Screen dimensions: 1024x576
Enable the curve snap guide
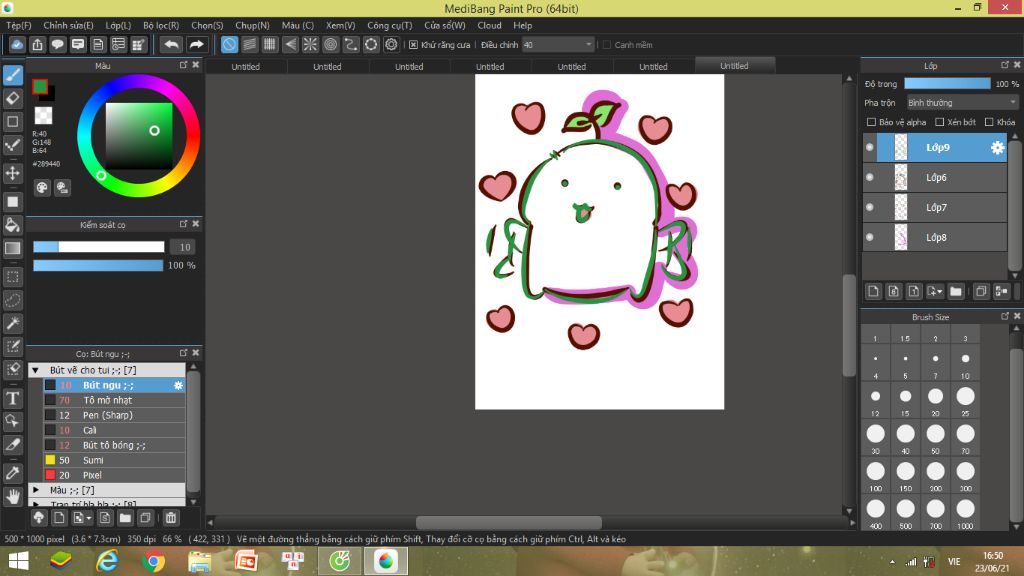(x=351, y=44)
